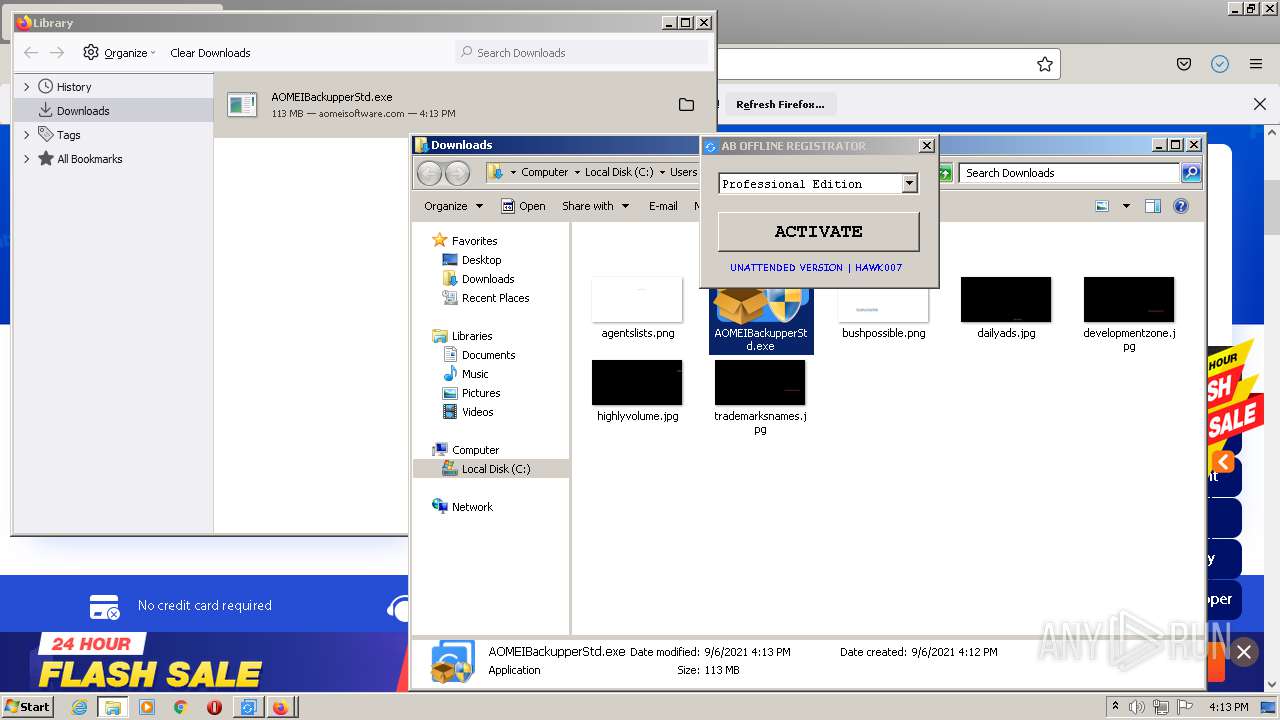The image size is (1280, 720).
Task: Go back in the Library window
Action: point(31,53)
